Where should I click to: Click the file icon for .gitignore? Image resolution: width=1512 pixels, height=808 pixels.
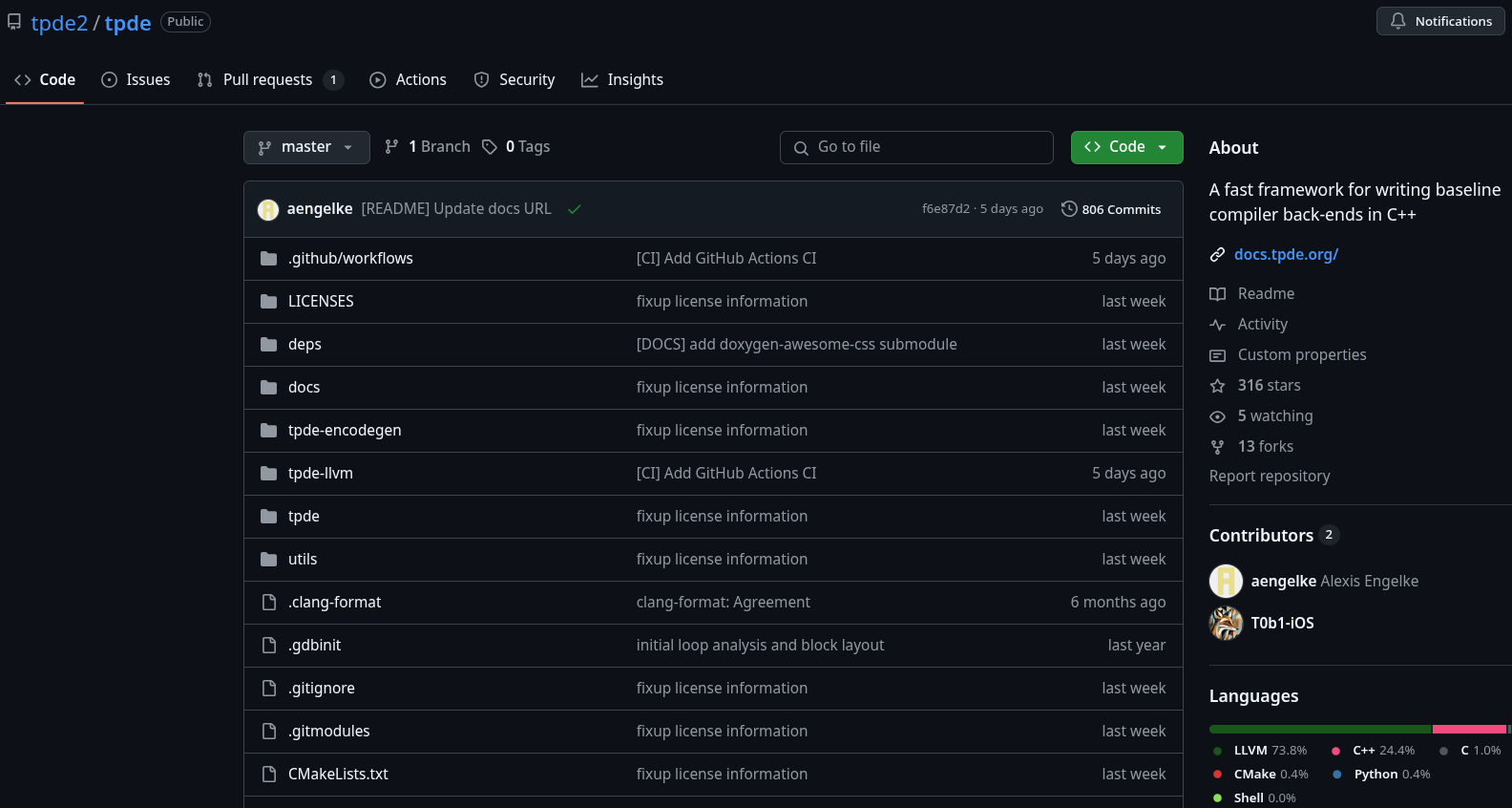pos(269,689)
